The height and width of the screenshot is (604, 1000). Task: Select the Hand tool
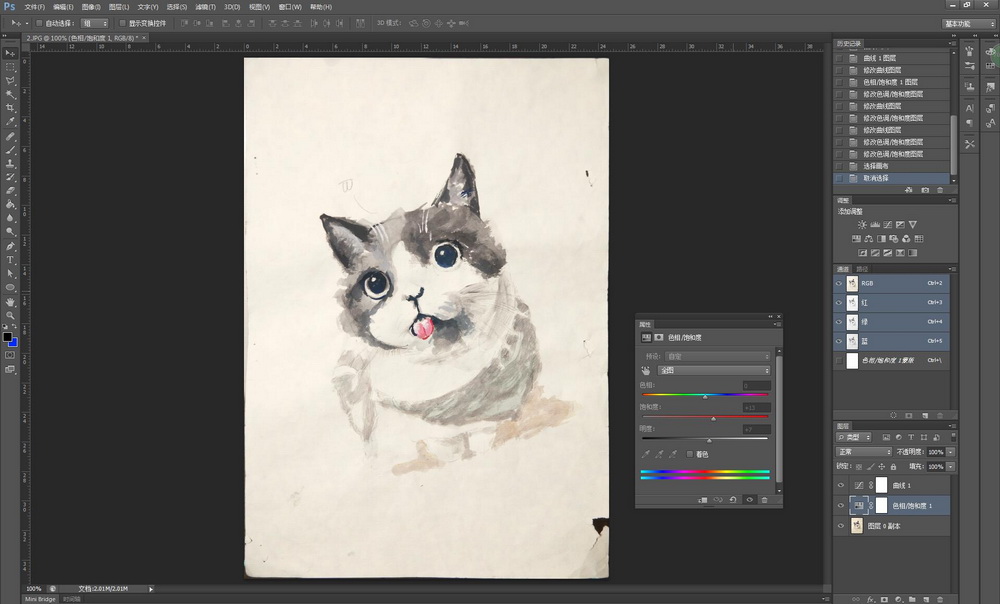pos(10,302)
